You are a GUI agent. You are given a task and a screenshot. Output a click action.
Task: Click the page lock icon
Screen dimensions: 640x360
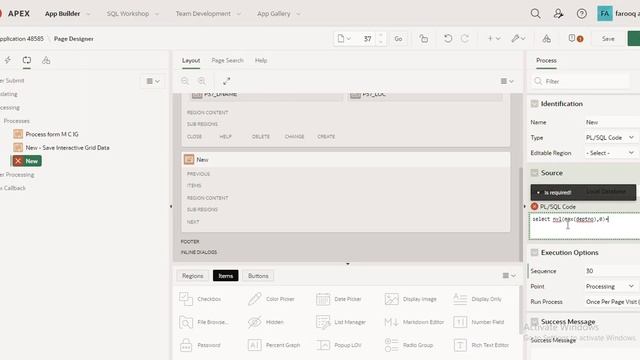(x=424, y=38)
